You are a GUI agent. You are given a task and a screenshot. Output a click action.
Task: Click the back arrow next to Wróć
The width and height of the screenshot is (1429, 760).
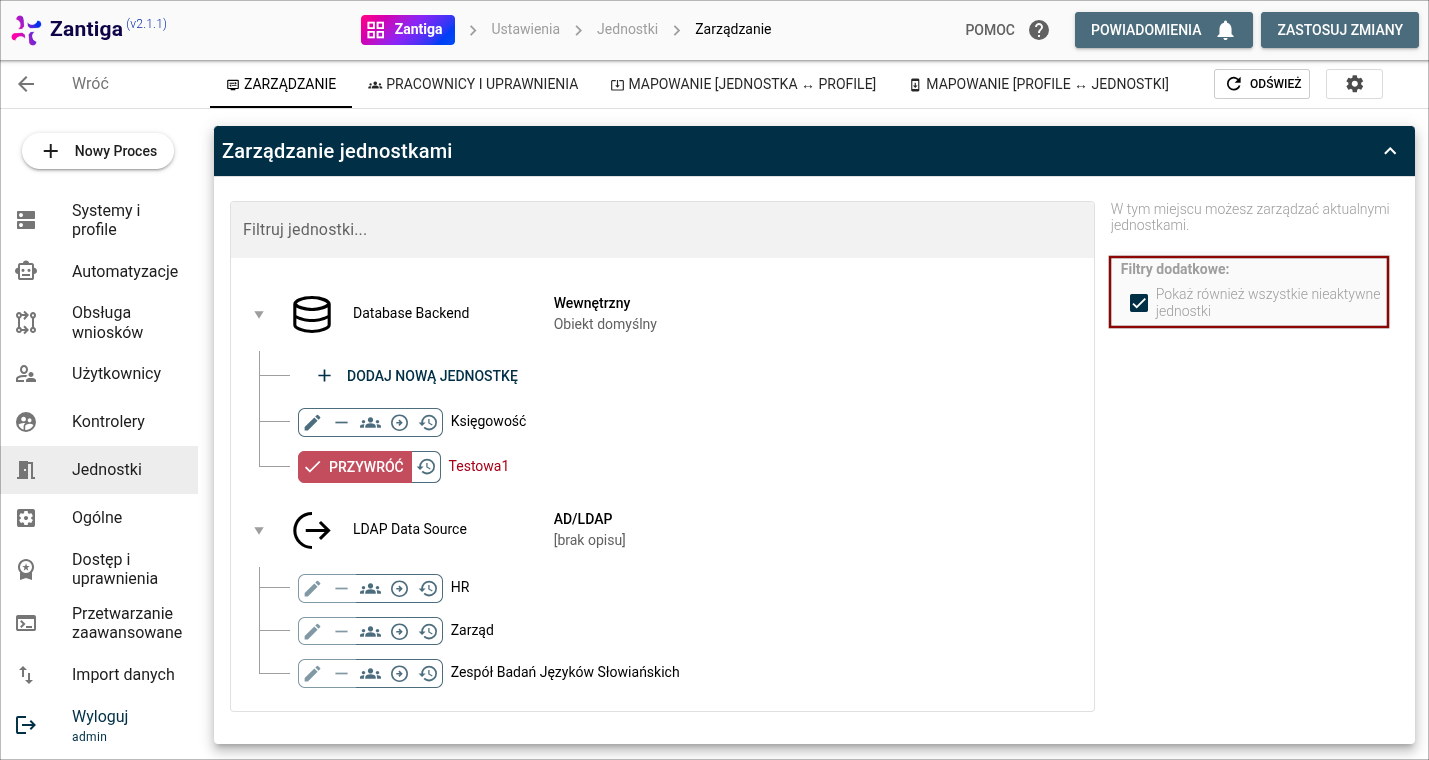[27, 84]
